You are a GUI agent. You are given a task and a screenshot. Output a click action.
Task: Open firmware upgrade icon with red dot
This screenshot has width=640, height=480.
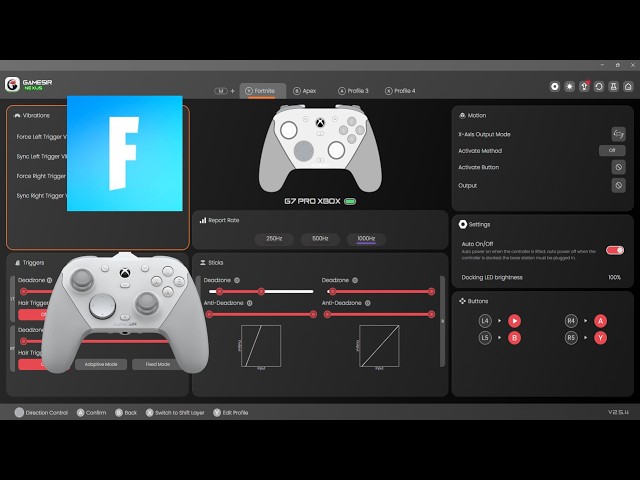[x=584, y=87]
